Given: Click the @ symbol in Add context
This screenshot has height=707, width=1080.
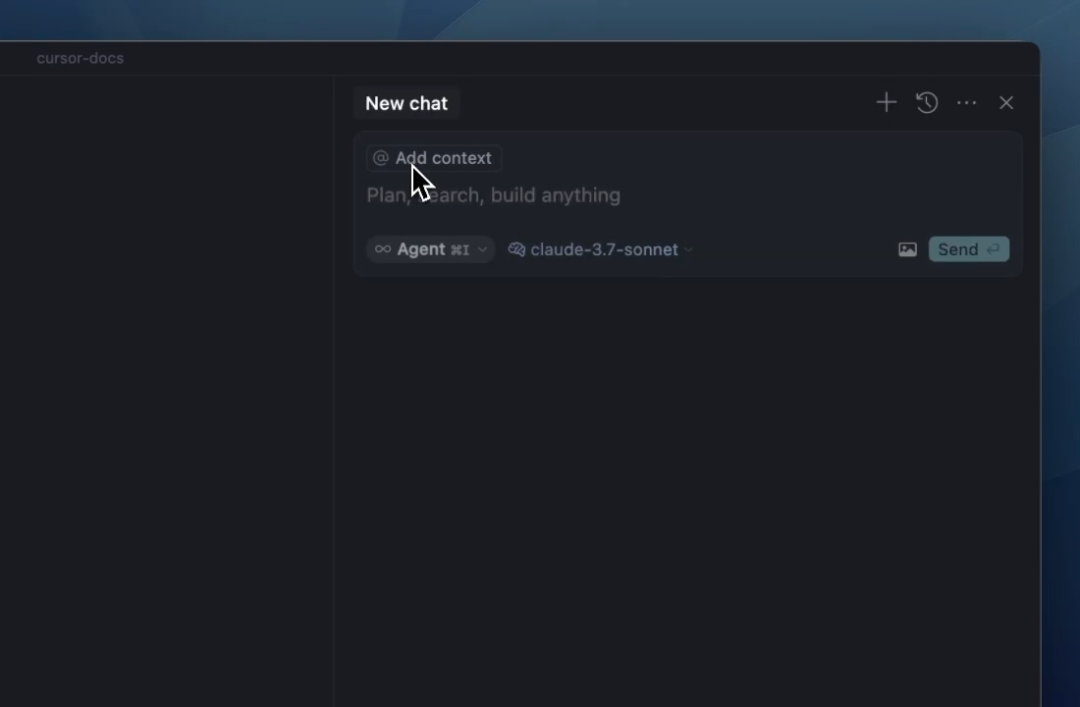Looking at the screenshot, I should coord(380,158).
